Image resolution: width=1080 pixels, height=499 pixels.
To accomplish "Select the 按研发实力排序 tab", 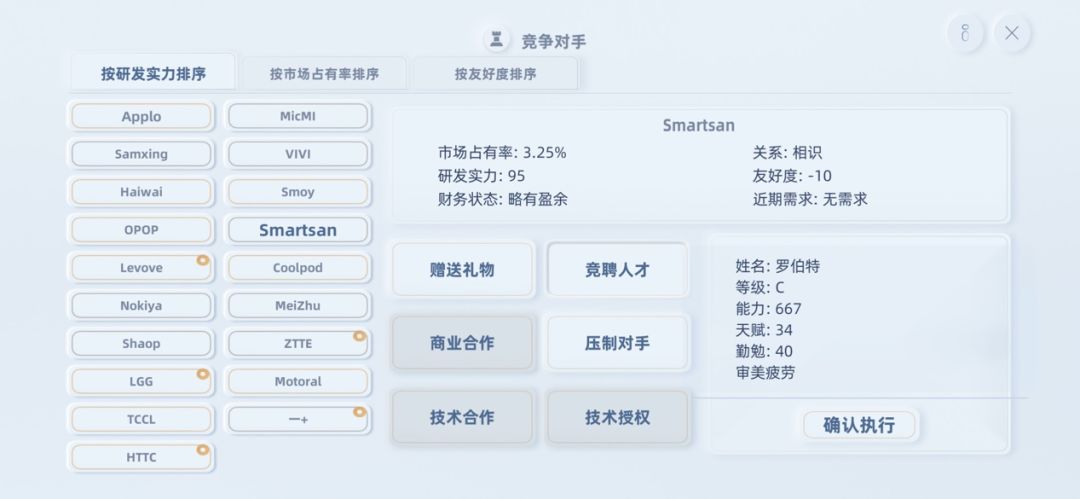I will click(x=153, y=74).
